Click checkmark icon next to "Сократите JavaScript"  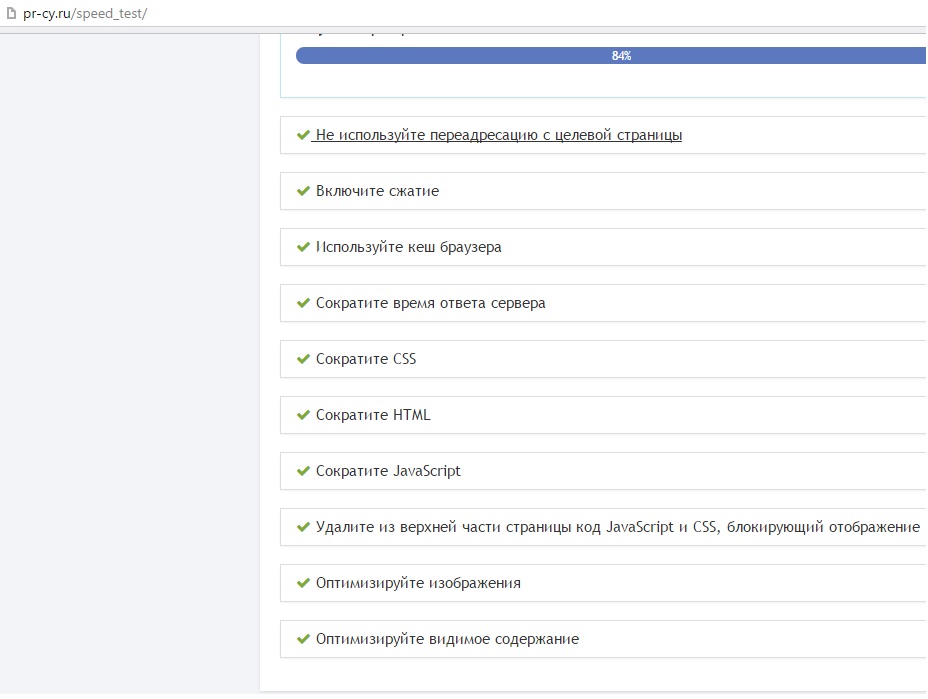[x=303, y=471]
